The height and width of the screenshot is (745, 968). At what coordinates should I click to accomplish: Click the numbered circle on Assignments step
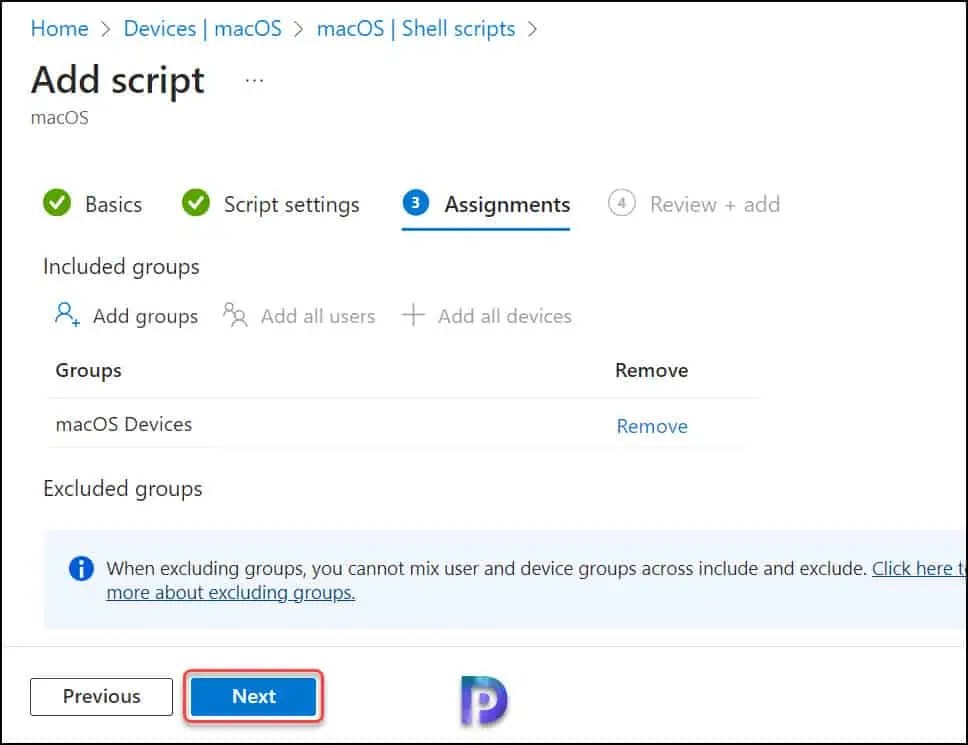pos(415,203)
